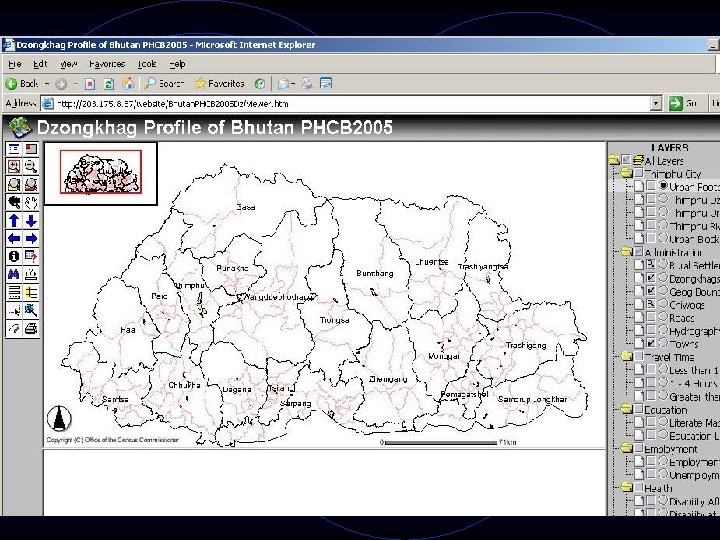Viewport: 720px width, 540px height.
Task: Open the Set Units tool
Action: [14, 292]
